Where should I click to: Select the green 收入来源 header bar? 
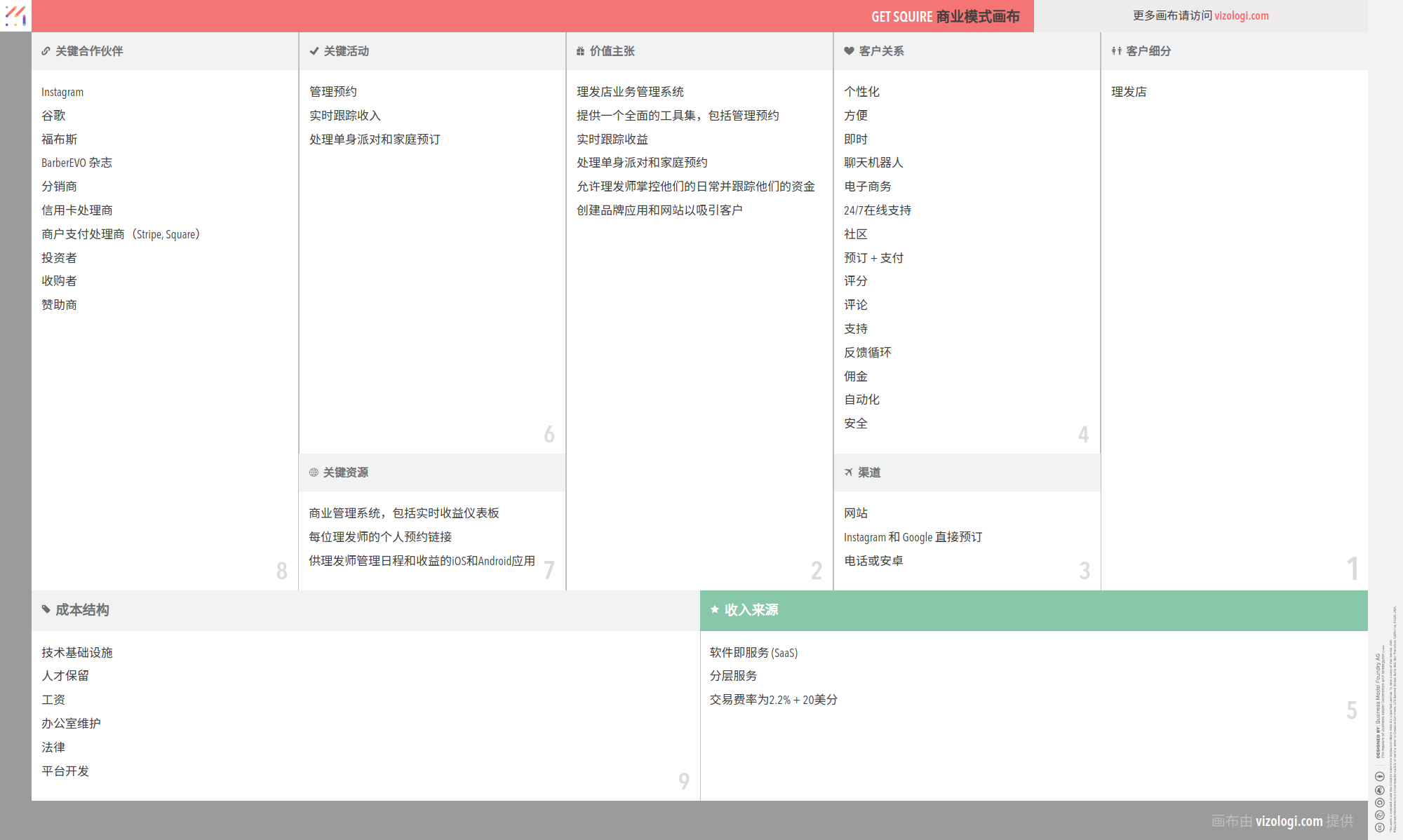(1033, 610)
